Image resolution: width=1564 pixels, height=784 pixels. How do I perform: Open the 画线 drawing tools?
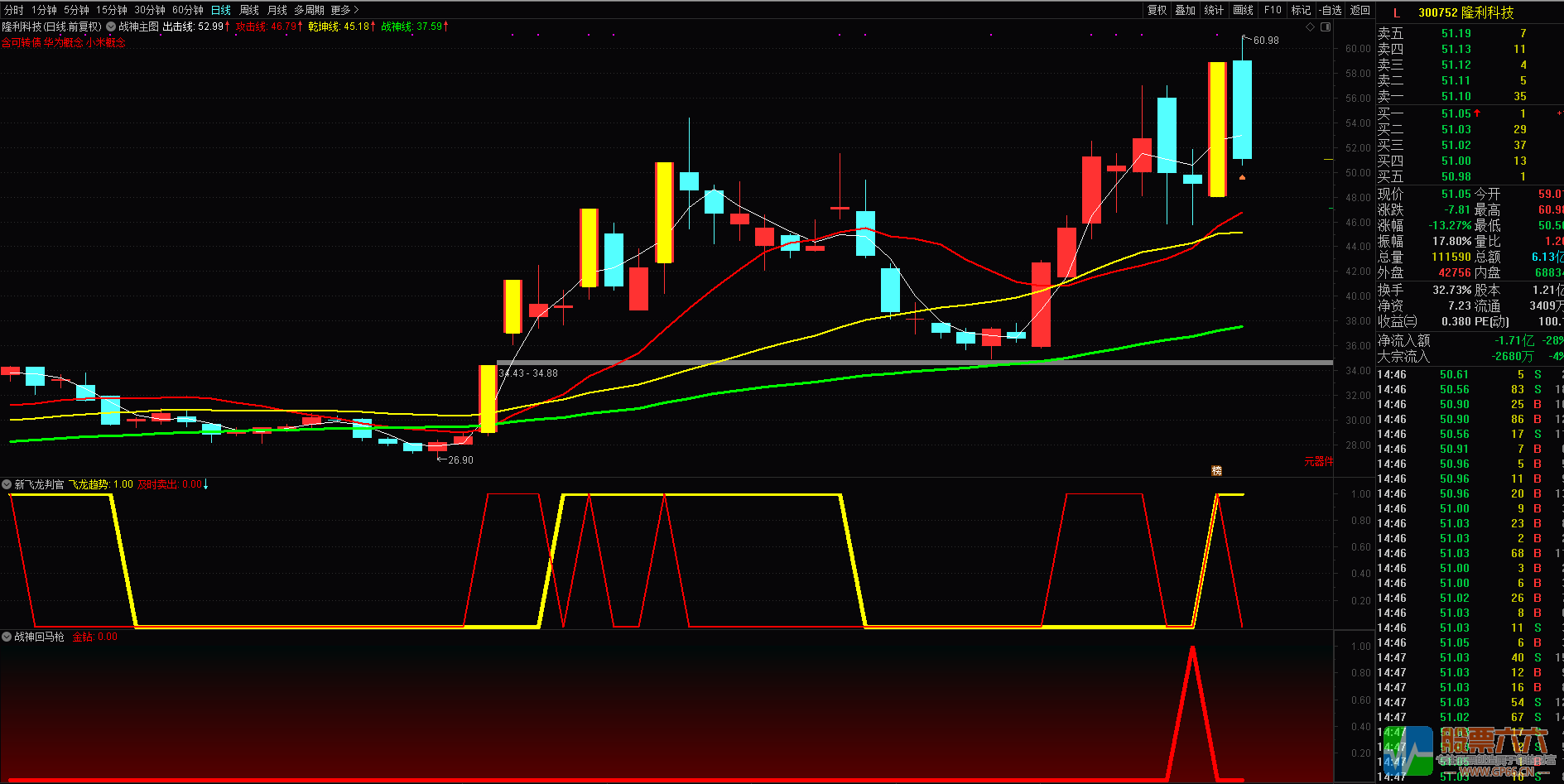click(1243, 10)
